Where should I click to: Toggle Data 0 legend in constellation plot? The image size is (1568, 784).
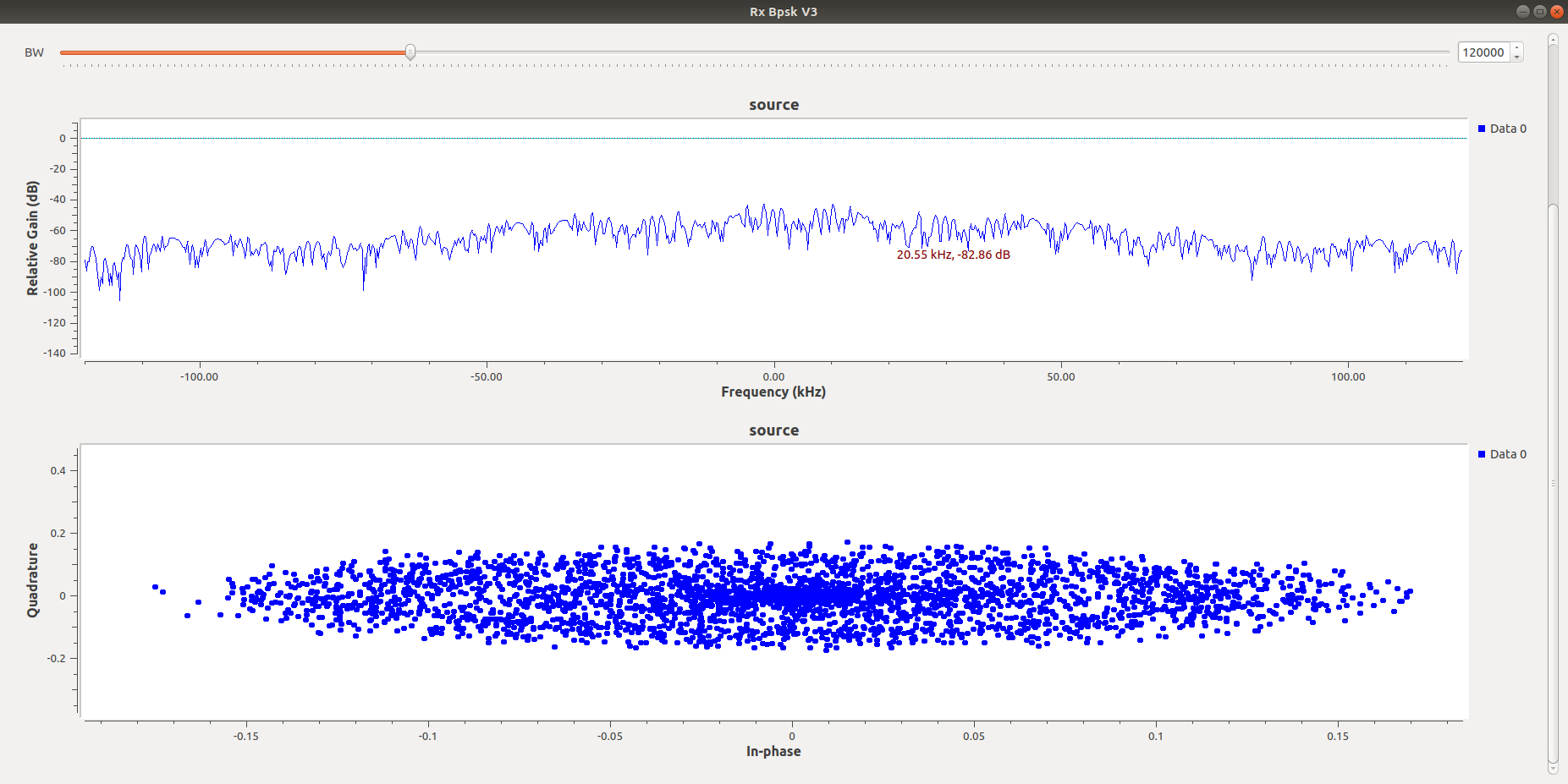1502,454
